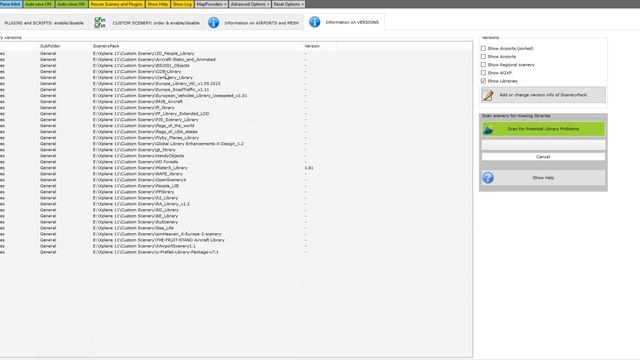Enable Show Regional scenery checkbox
This screenshot has height=360, width=640.
tap(483, 65)
